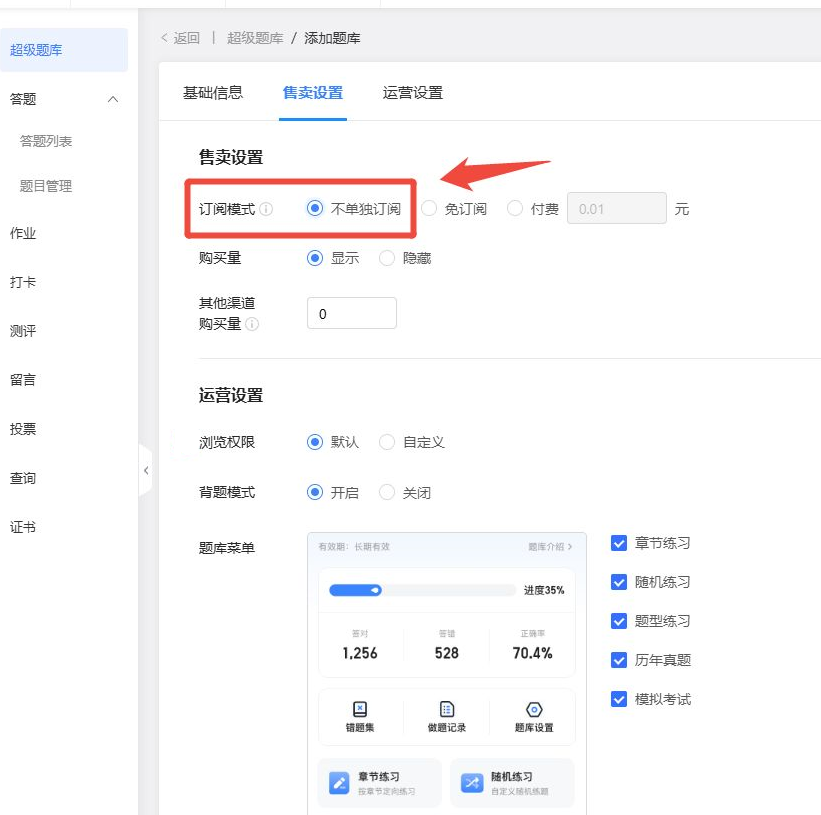
Task: Collapse the left sidebar panel arrow
Action: point(146,470)
